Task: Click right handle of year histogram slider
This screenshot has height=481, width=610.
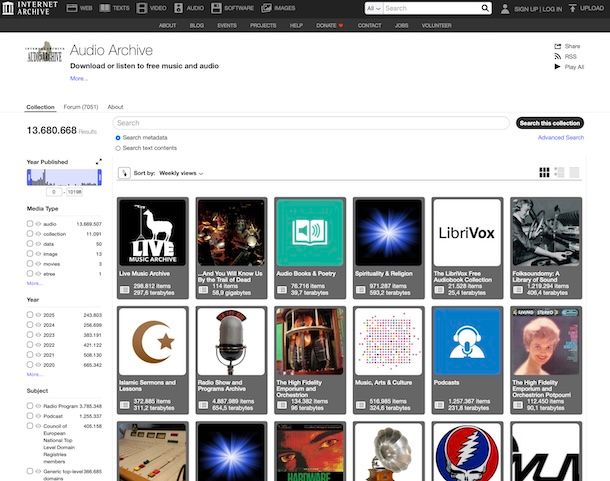Action: click(x=100, y=177)
